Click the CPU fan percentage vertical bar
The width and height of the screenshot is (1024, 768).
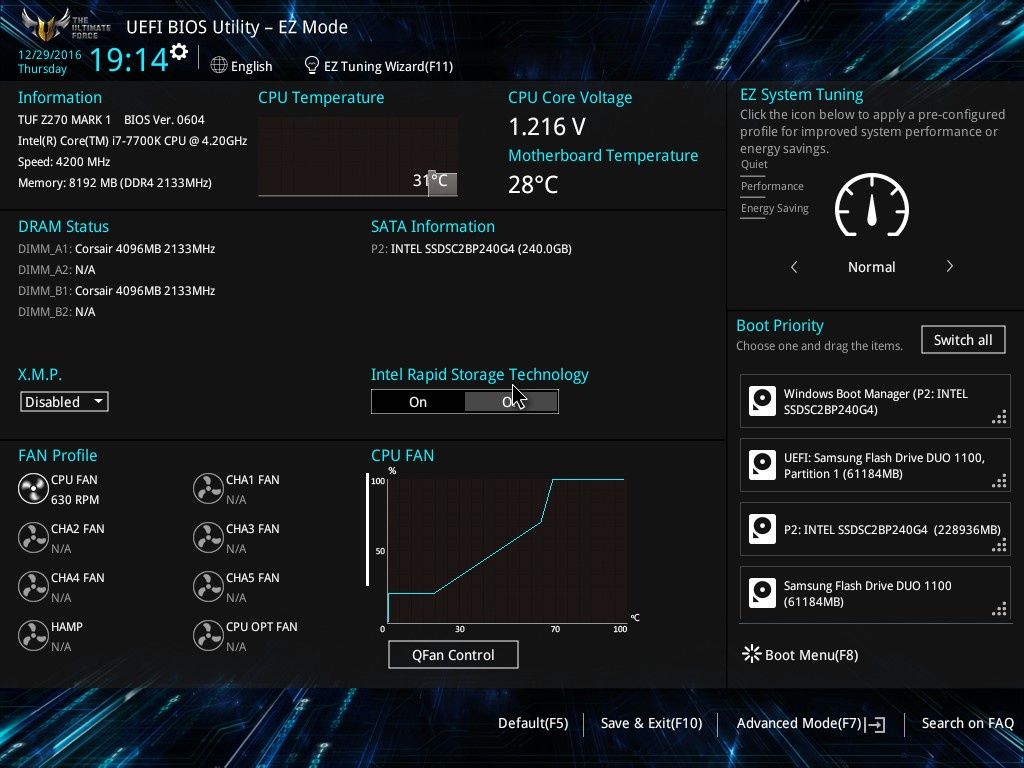point(368,530)
